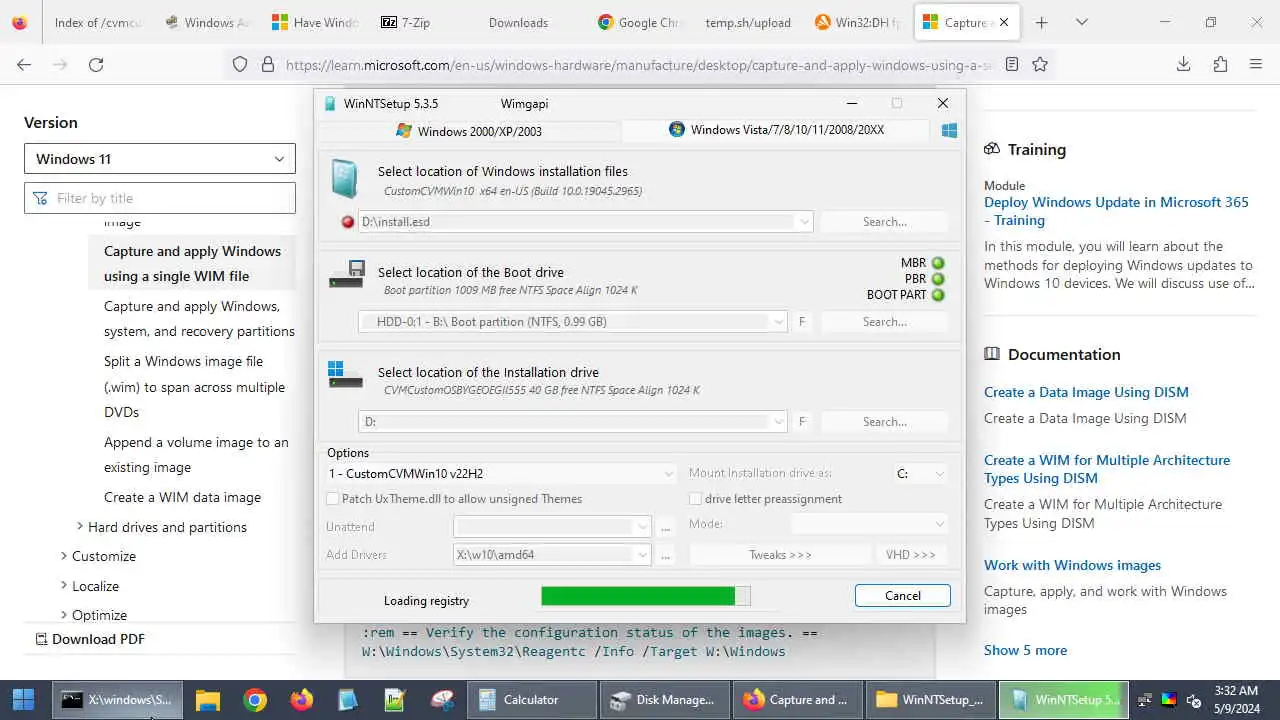Viewport: 1280px width, 720px height.
Task: Click Download PDF in sidebar
Action: 89,639
